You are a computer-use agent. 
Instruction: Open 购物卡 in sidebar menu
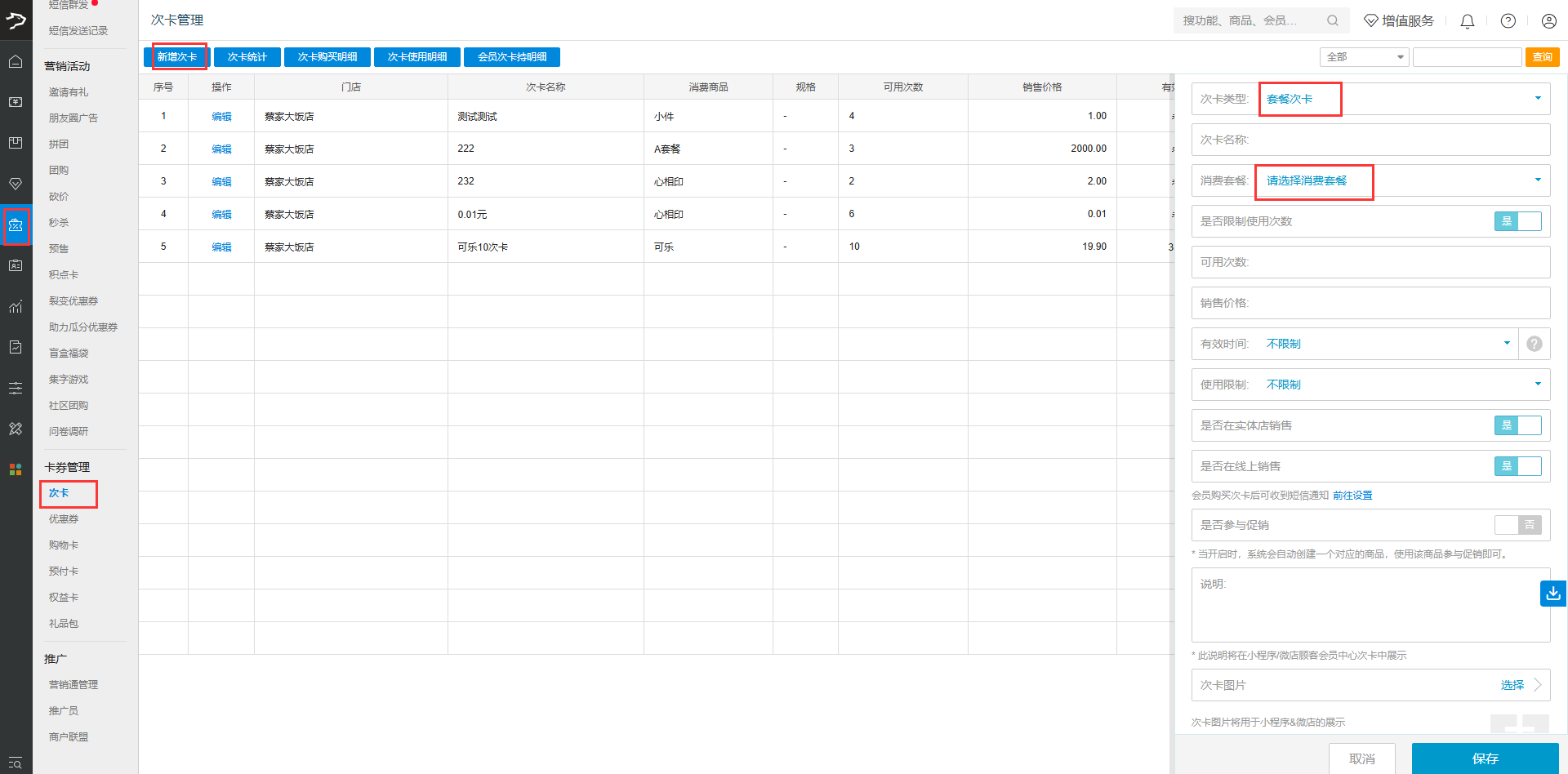tap(64, 545)
